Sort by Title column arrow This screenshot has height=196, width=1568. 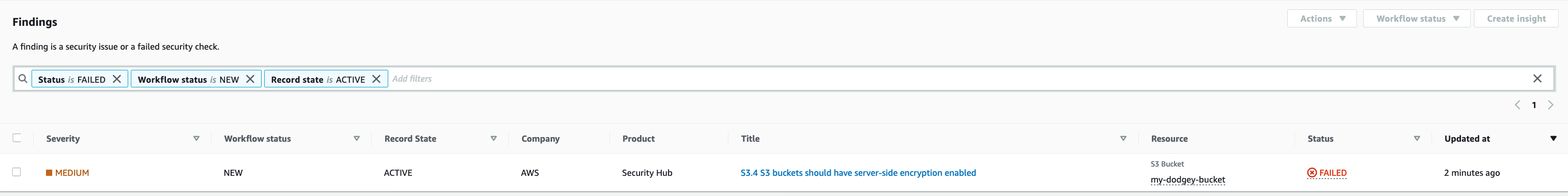[1123, 139]
